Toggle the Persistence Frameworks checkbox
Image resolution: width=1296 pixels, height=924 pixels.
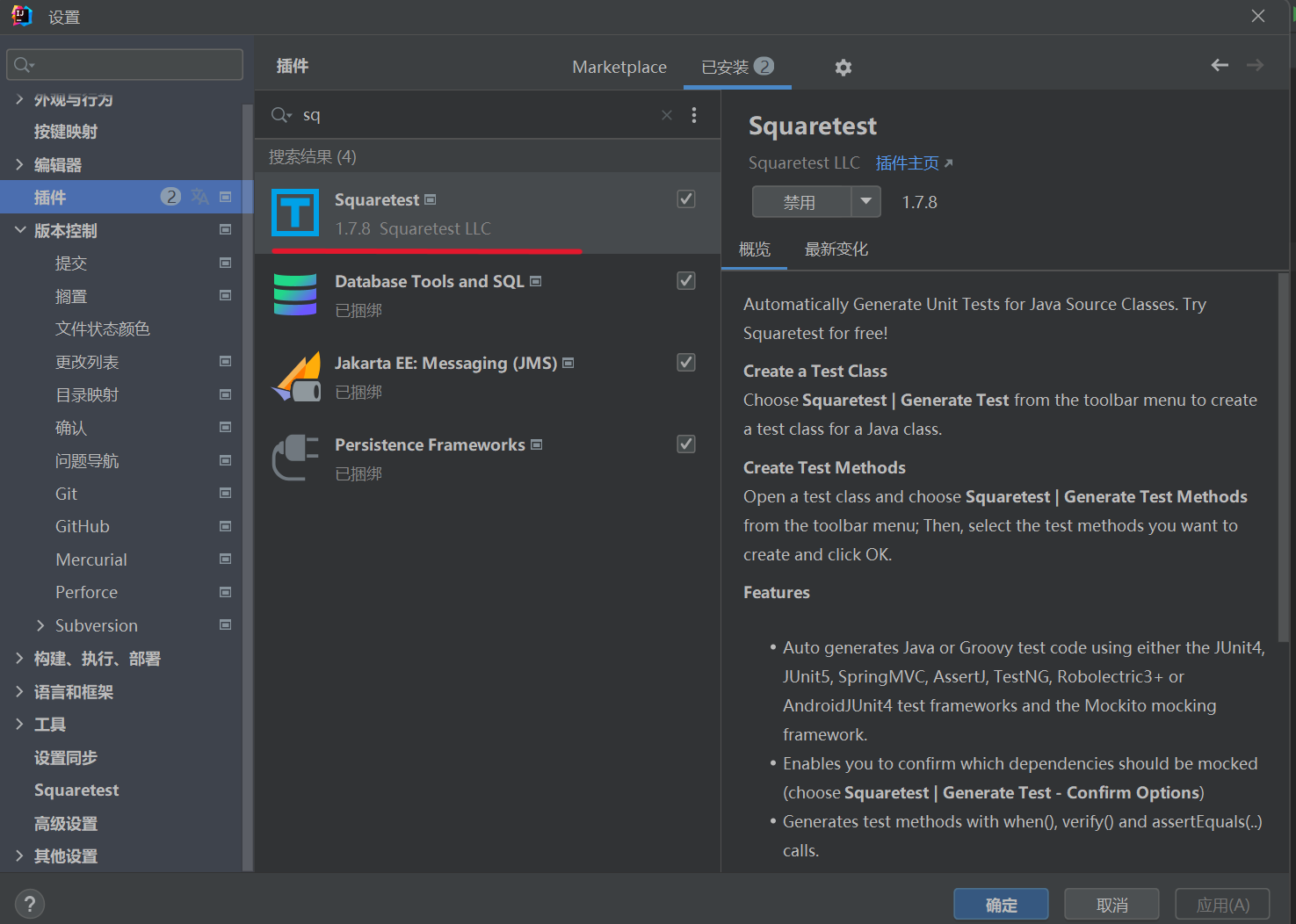click(x=686, y=444)
